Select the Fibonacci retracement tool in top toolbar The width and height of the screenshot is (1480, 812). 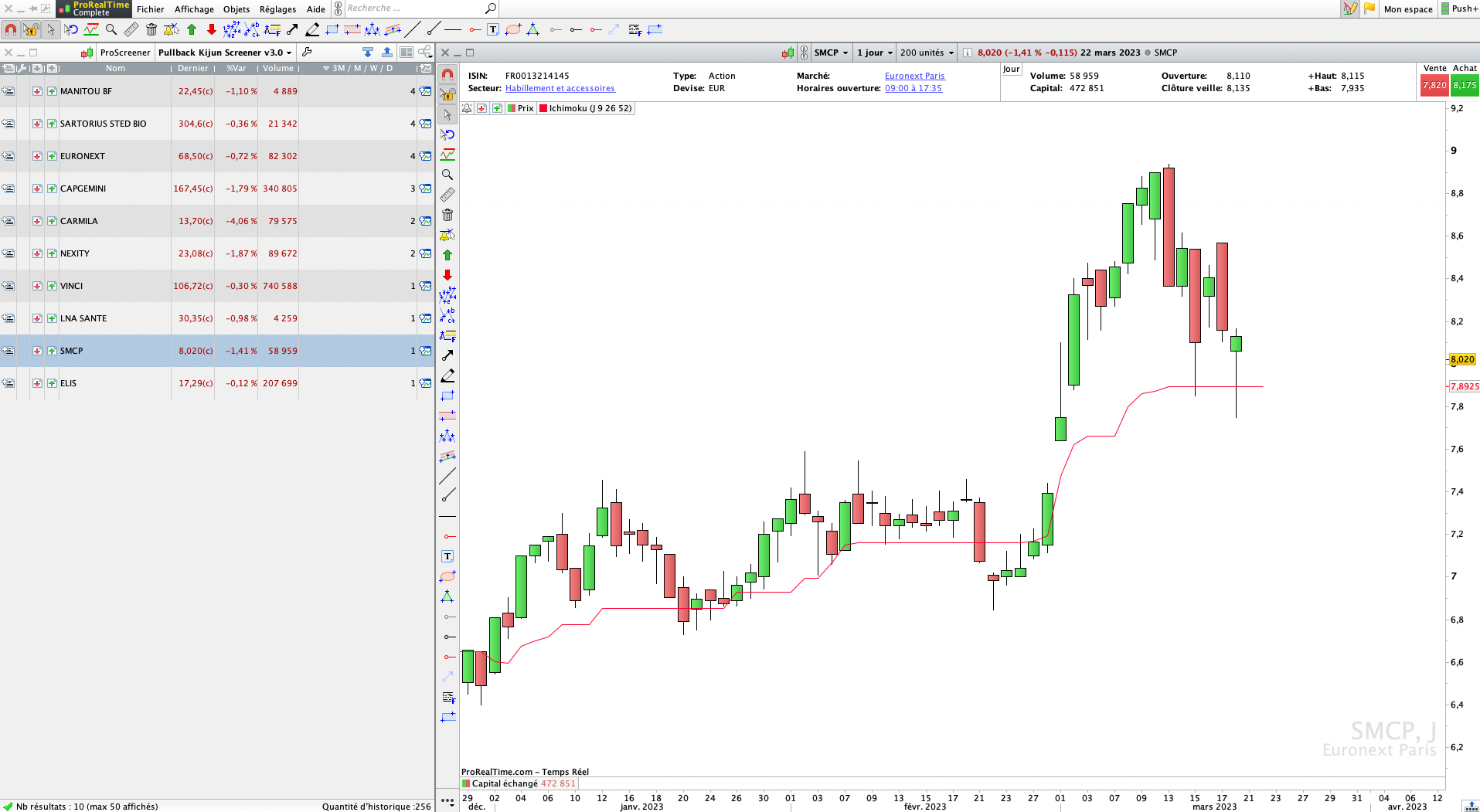272,29
